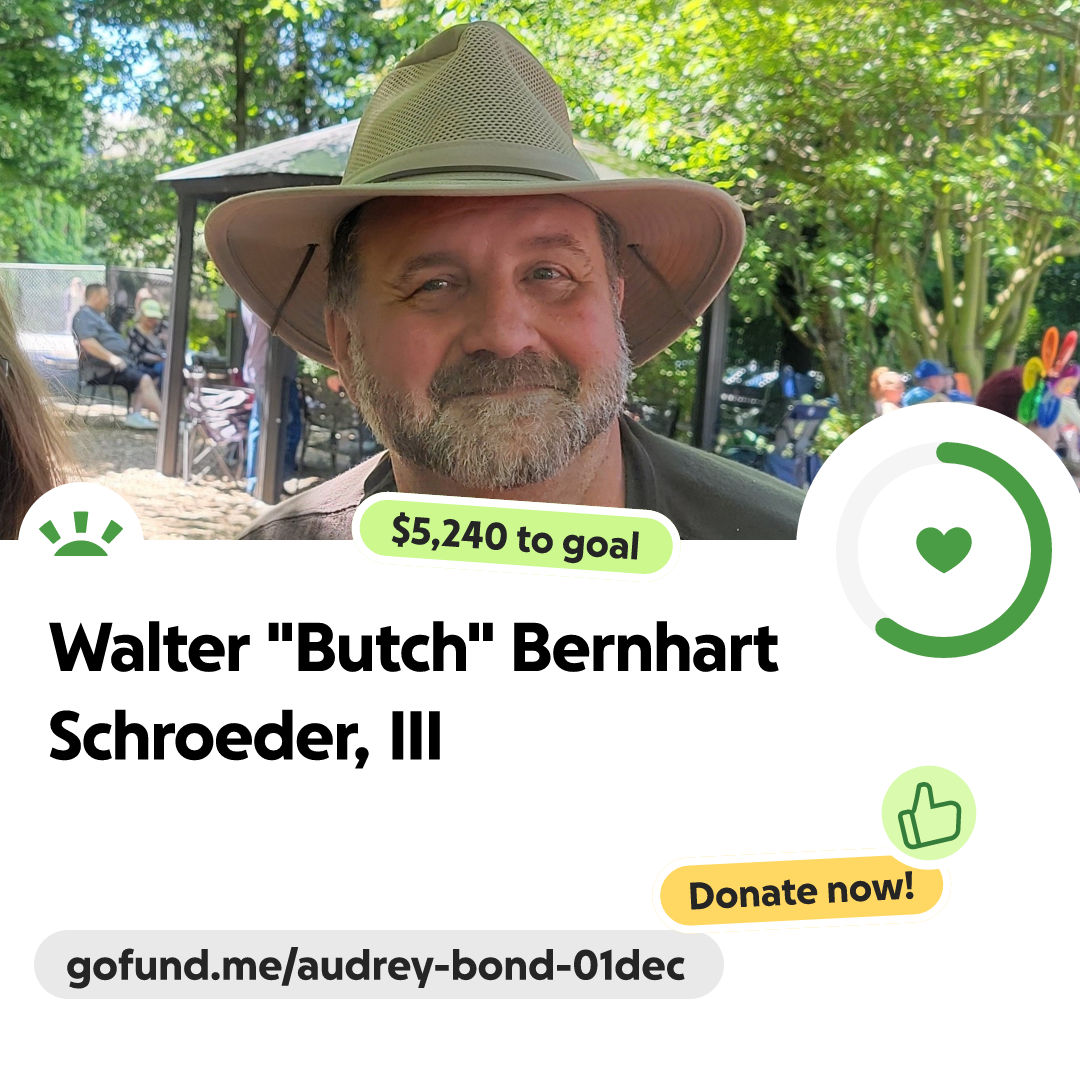Viewport: 1080px width, 1080px height.
Task: Click the Donate now! button
Action: tap(801, 891)
